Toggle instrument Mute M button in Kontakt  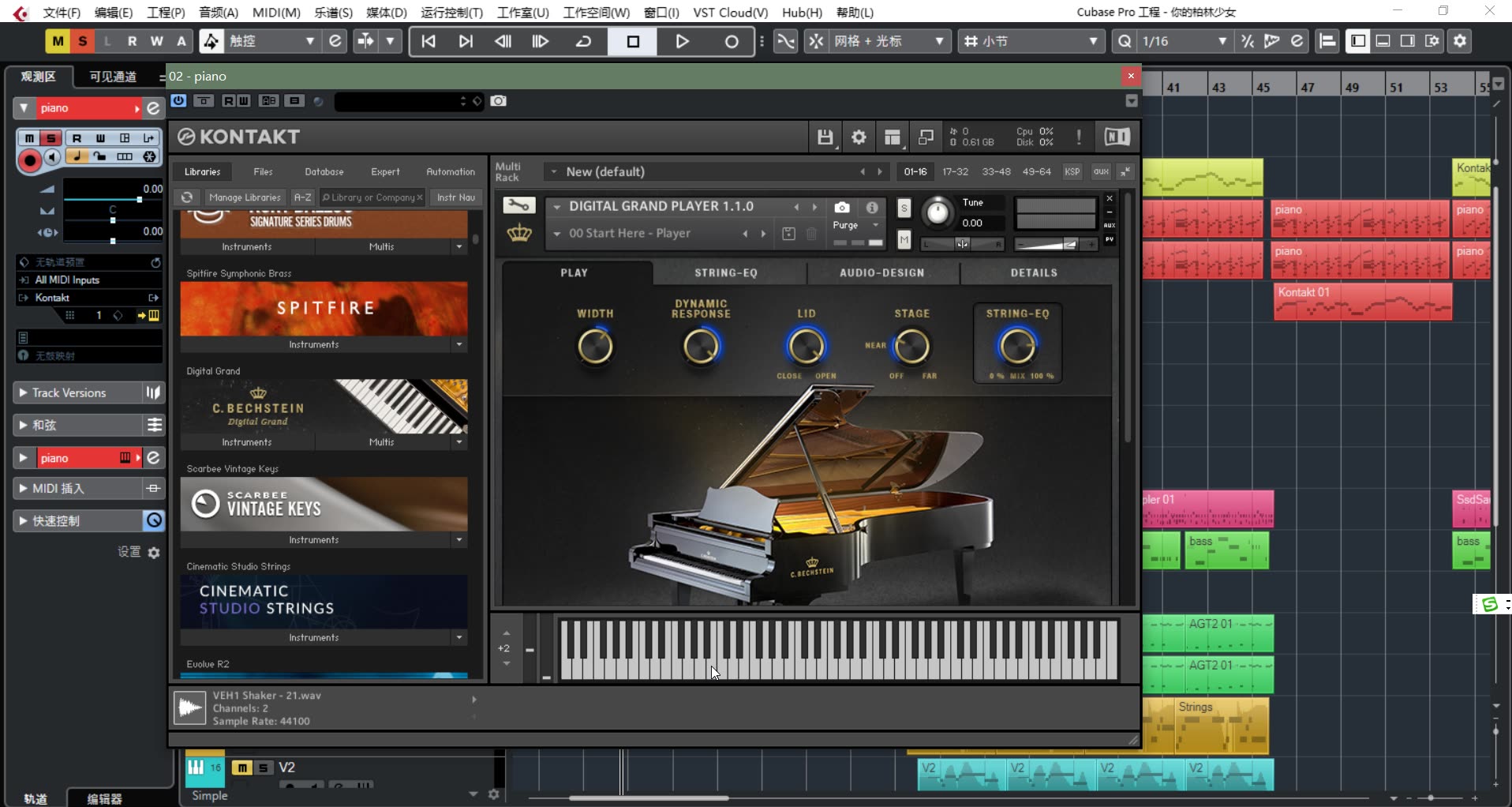pyautogui.click(x=904, y=239)
